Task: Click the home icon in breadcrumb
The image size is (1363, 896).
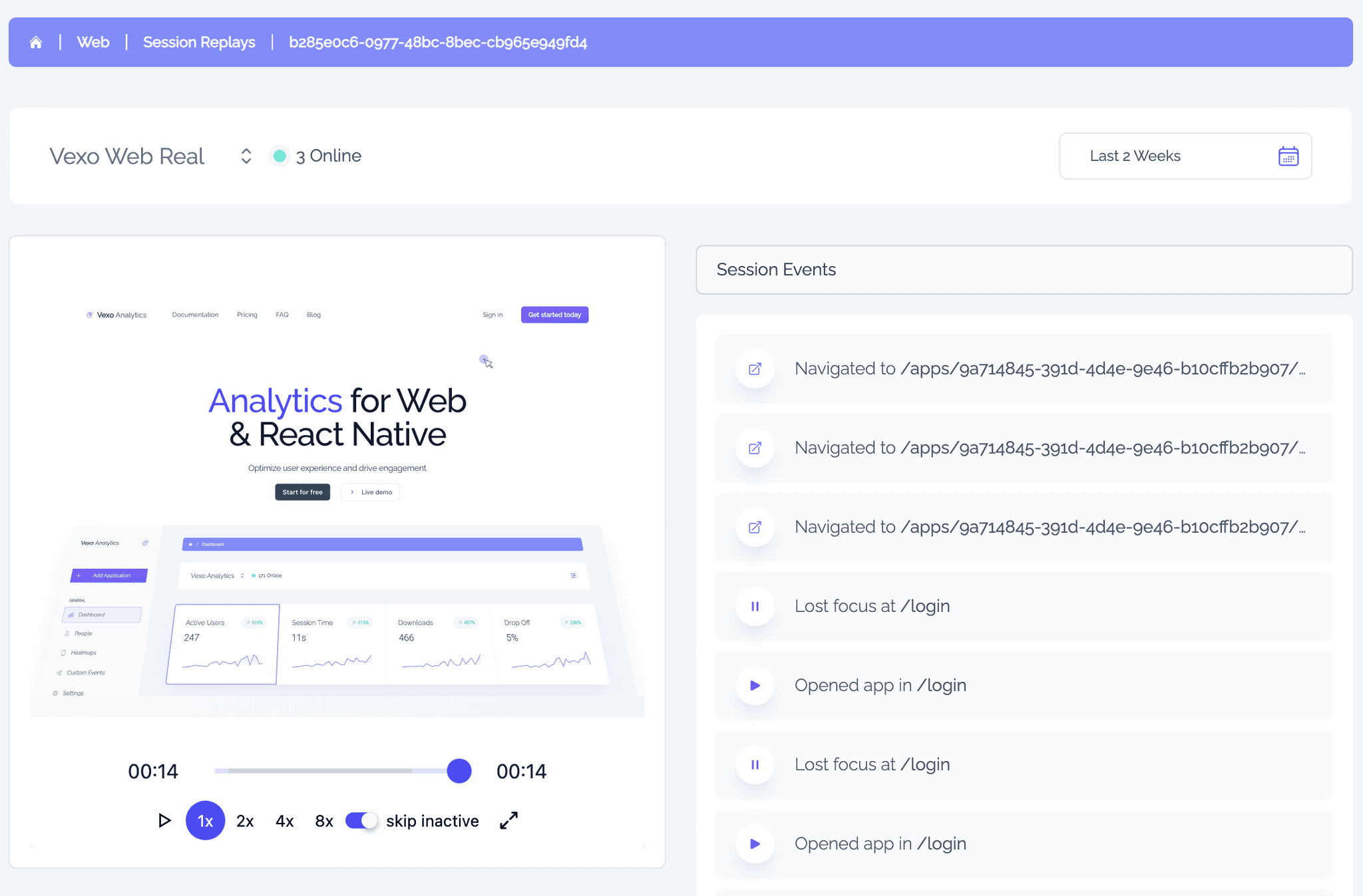Action: coord(36,43)
